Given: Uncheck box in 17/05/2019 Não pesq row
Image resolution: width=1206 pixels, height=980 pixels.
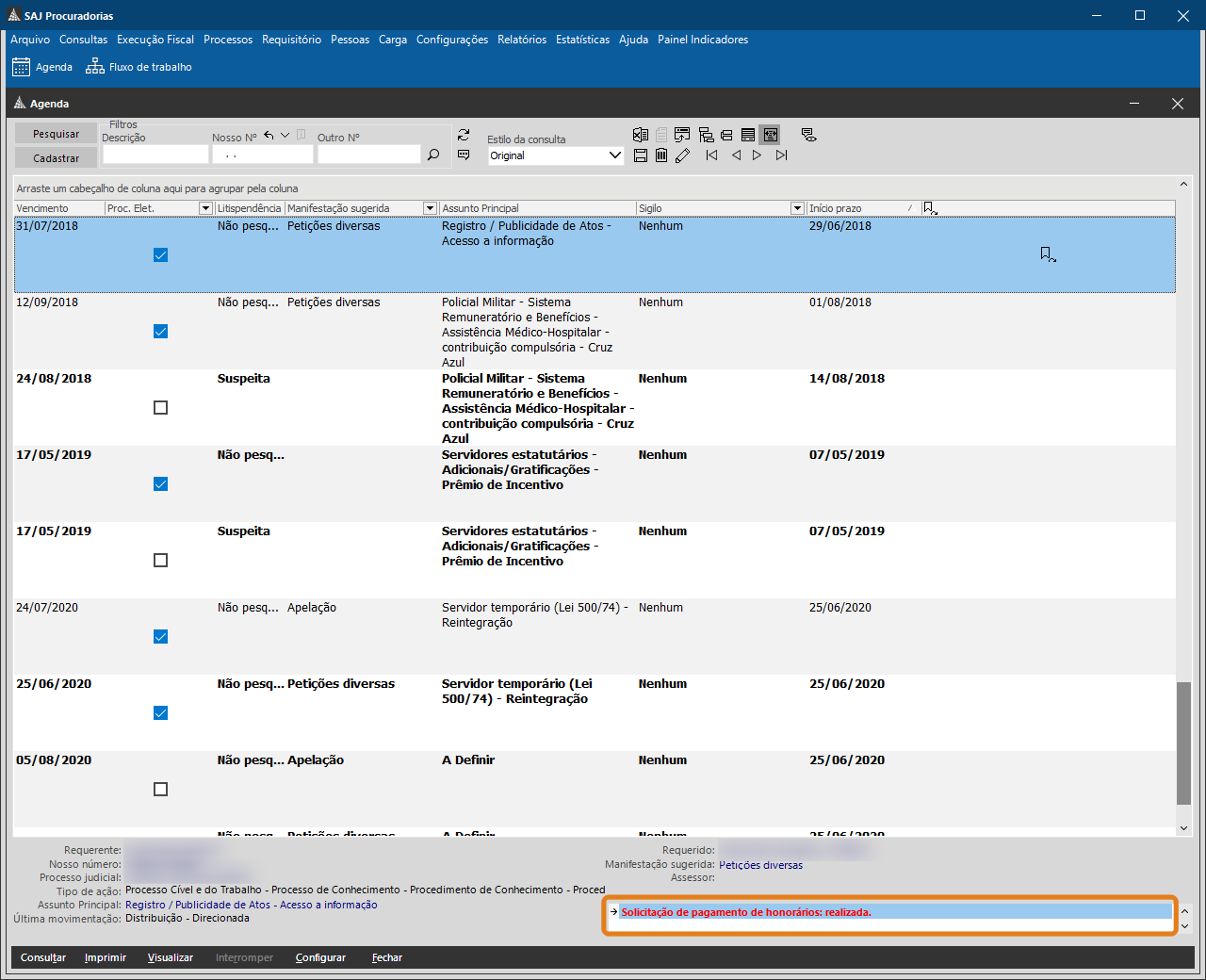Looking at the screenshot, I should 160,484.
